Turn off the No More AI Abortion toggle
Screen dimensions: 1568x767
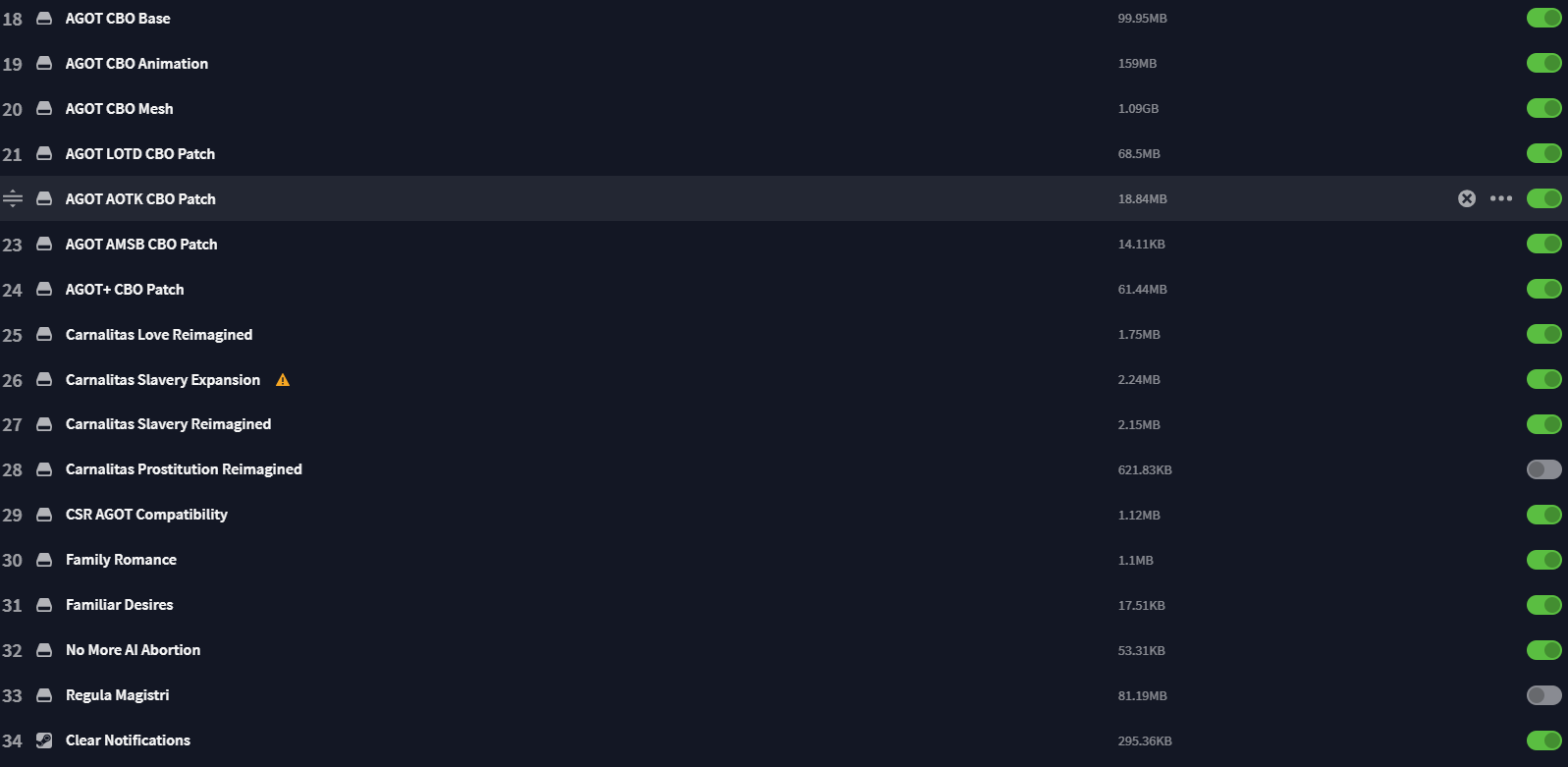point(1544,650)
